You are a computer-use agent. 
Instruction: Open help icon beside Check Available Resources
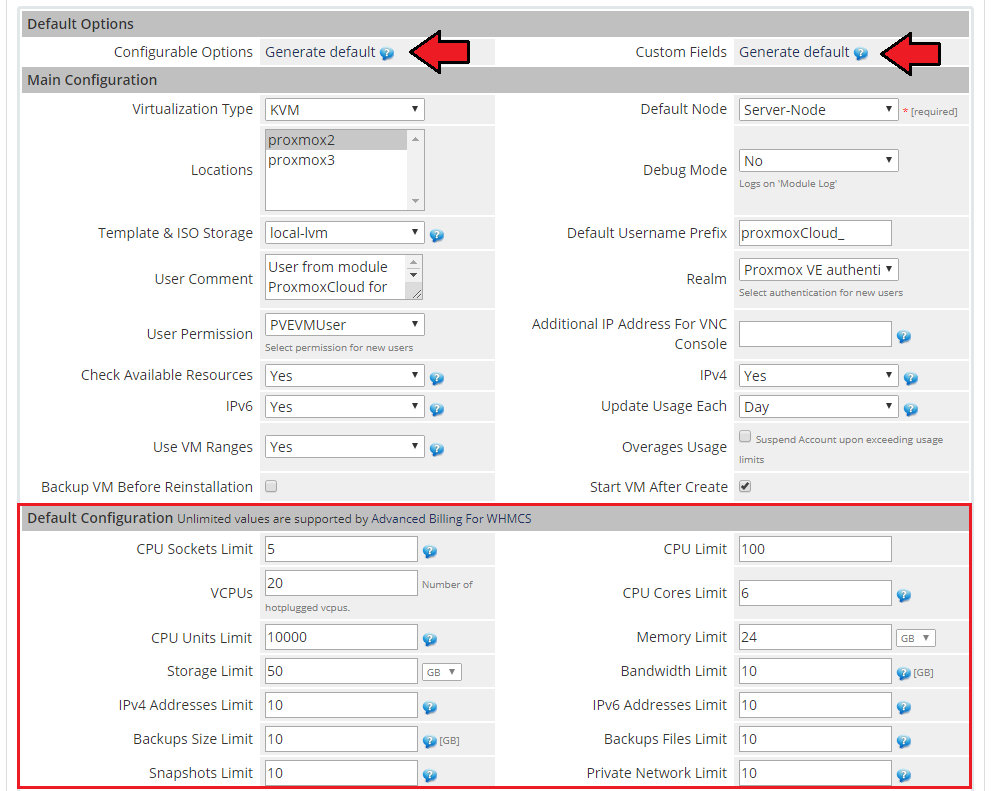(437, 379)
